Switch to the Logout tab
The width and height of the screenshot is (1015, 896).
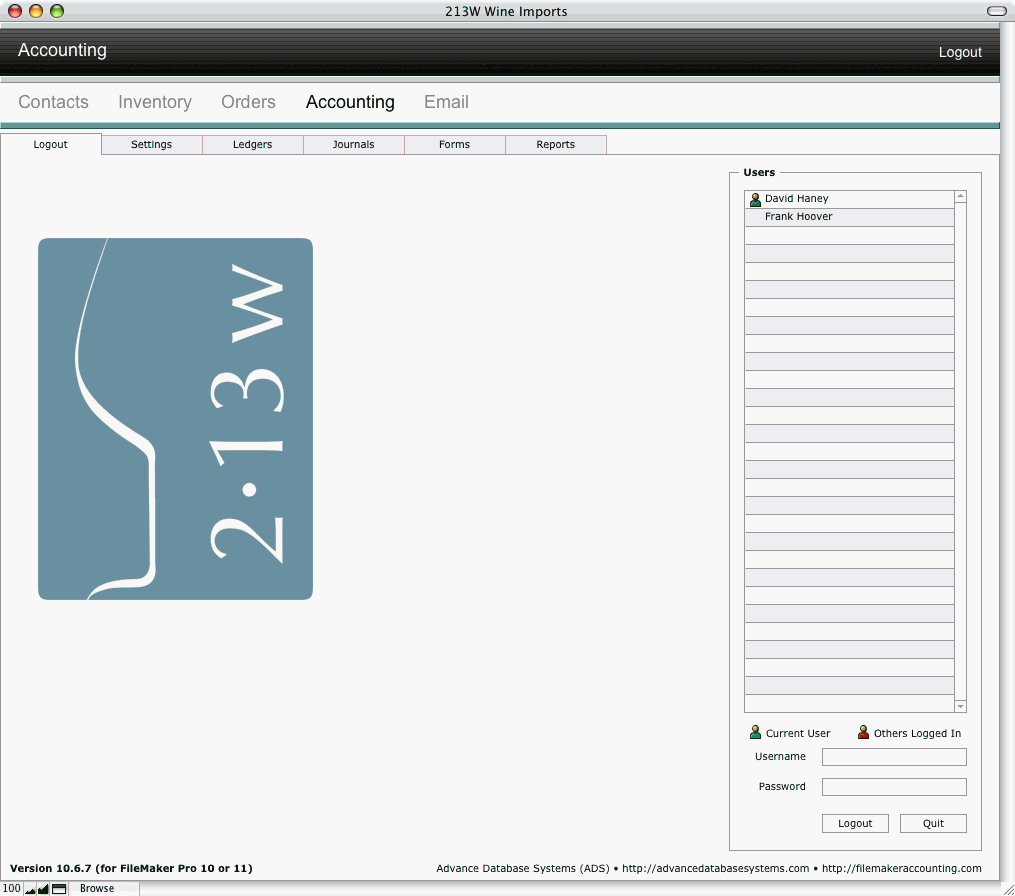click(50, 144)
